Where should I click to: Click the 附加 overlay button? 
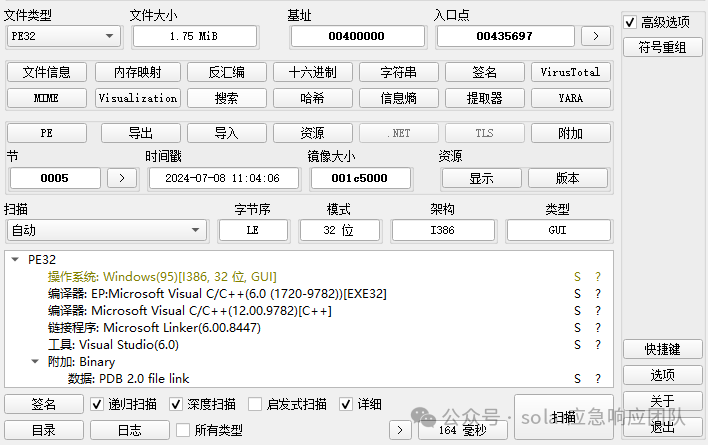[571, 133]
